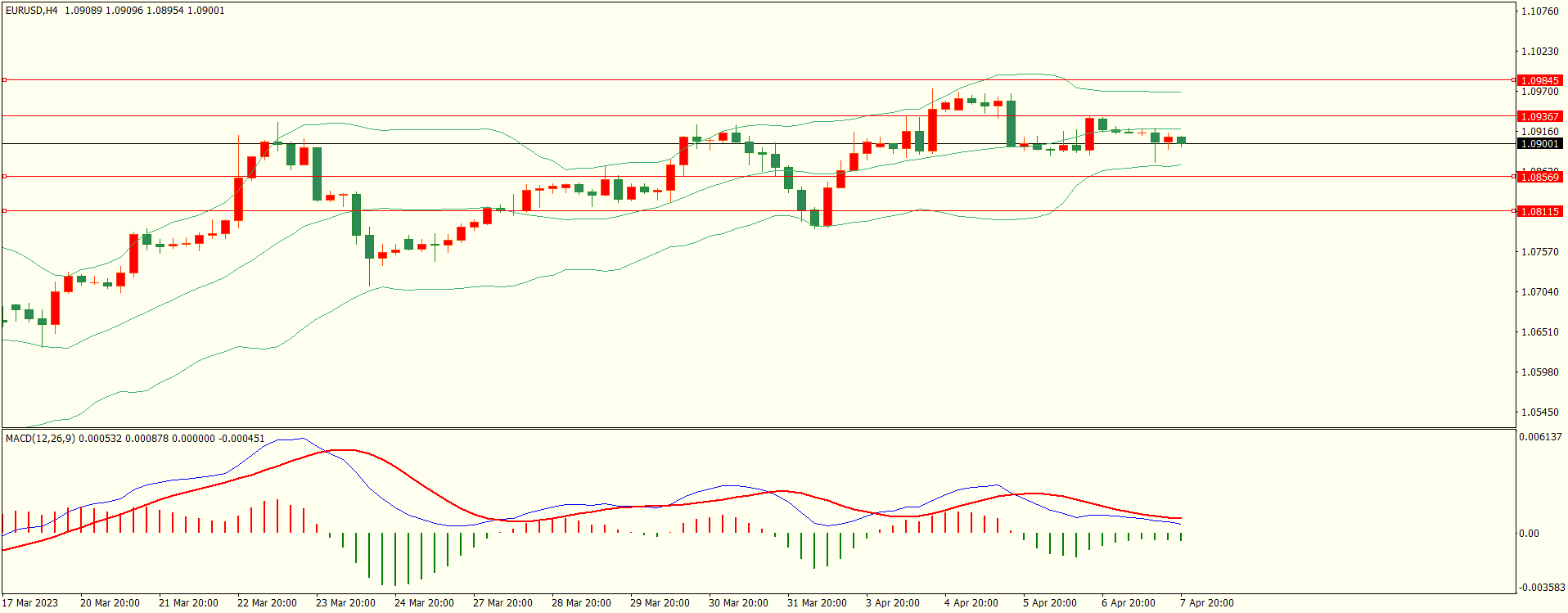This screenshot has height=613, width=1568.
Task: Click the 1.07570 price axis value
Action: coord(1539,252)
